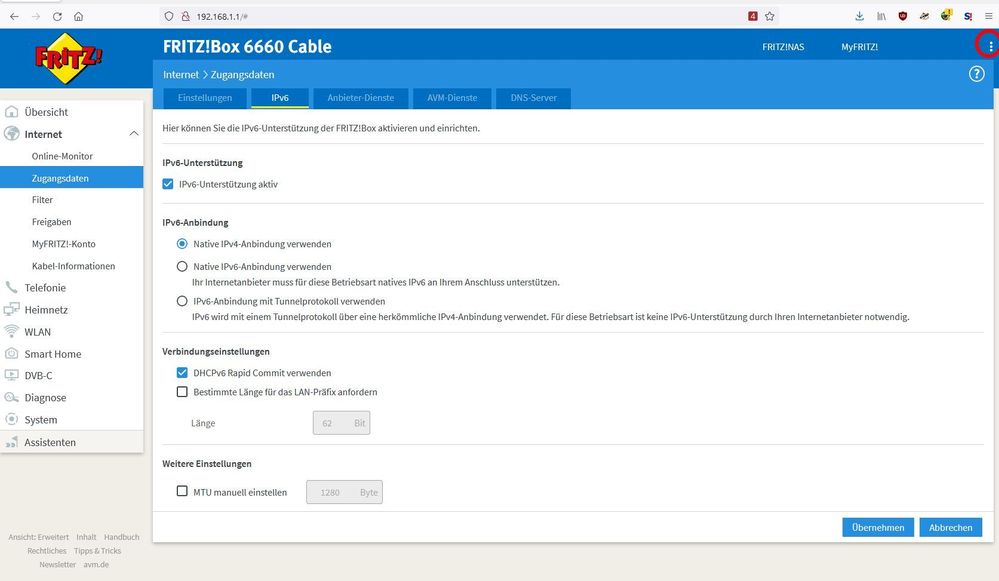Click the browser home icon
The height and width of the screenshot is (581, 999).
click(x=78, y=17)
